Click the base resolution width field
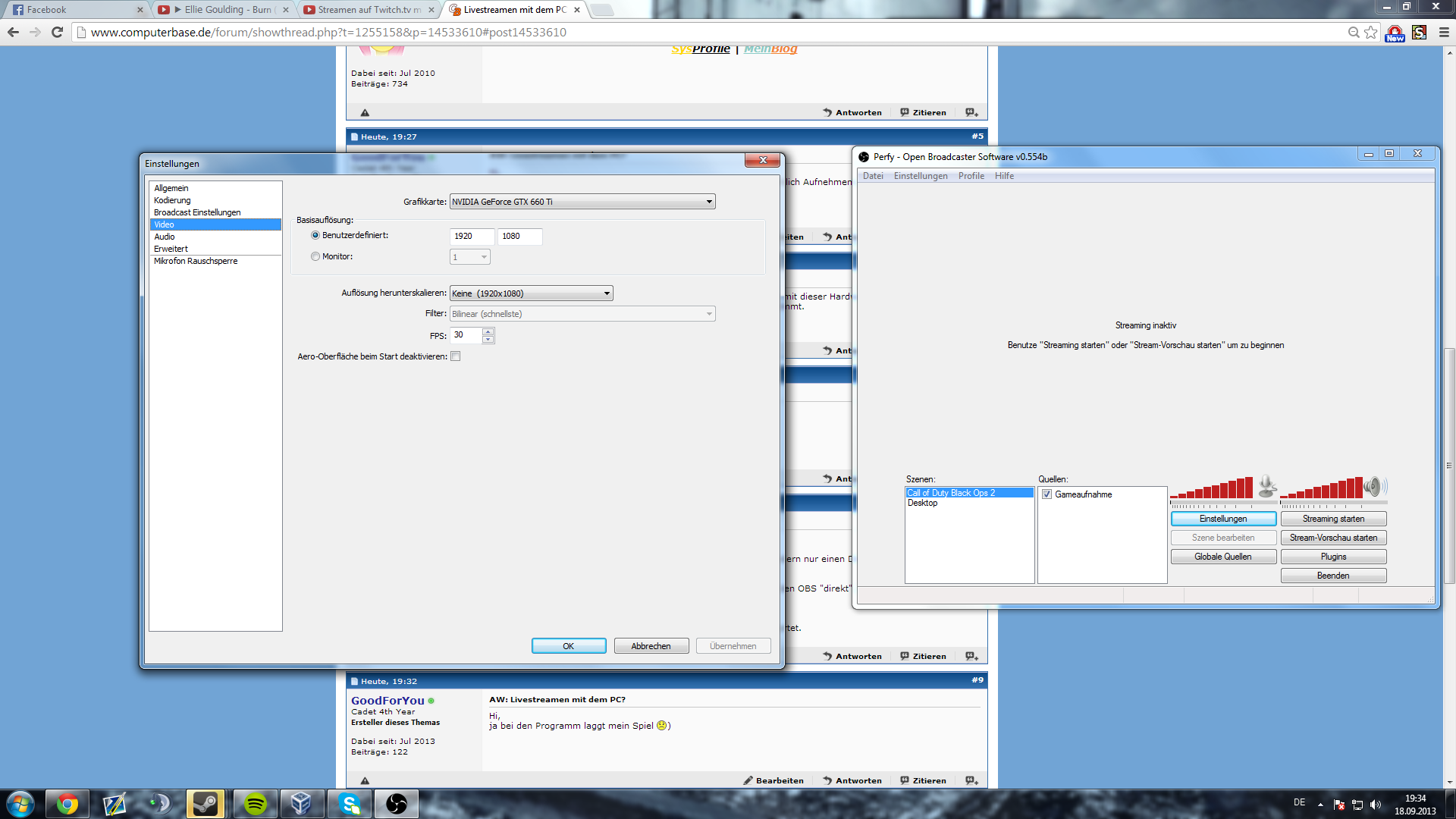The image size is (1456, 819). coord(472,237)
